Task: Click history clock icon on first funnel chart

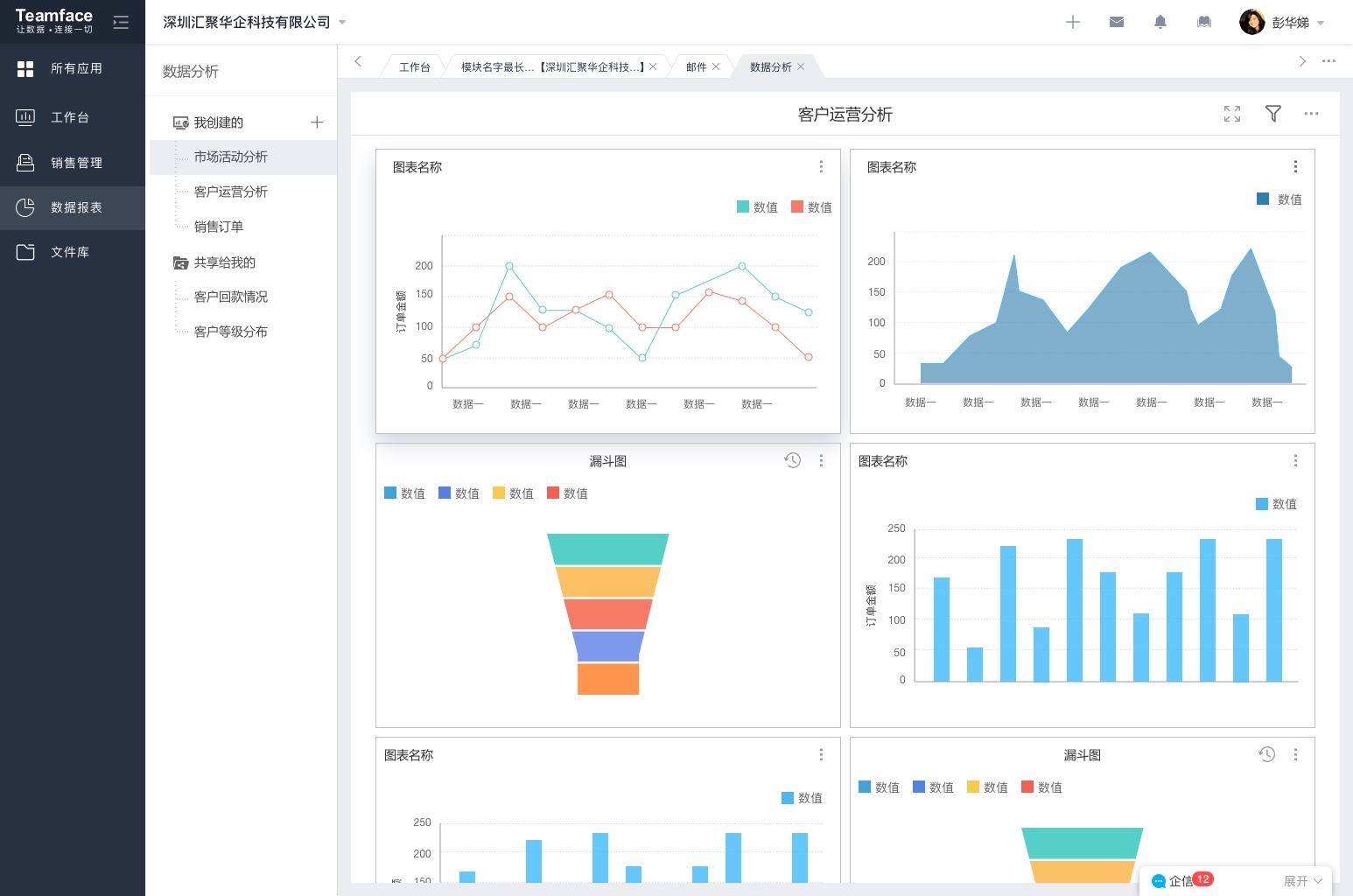Action: pyautogui.click(x=793, y=460)
